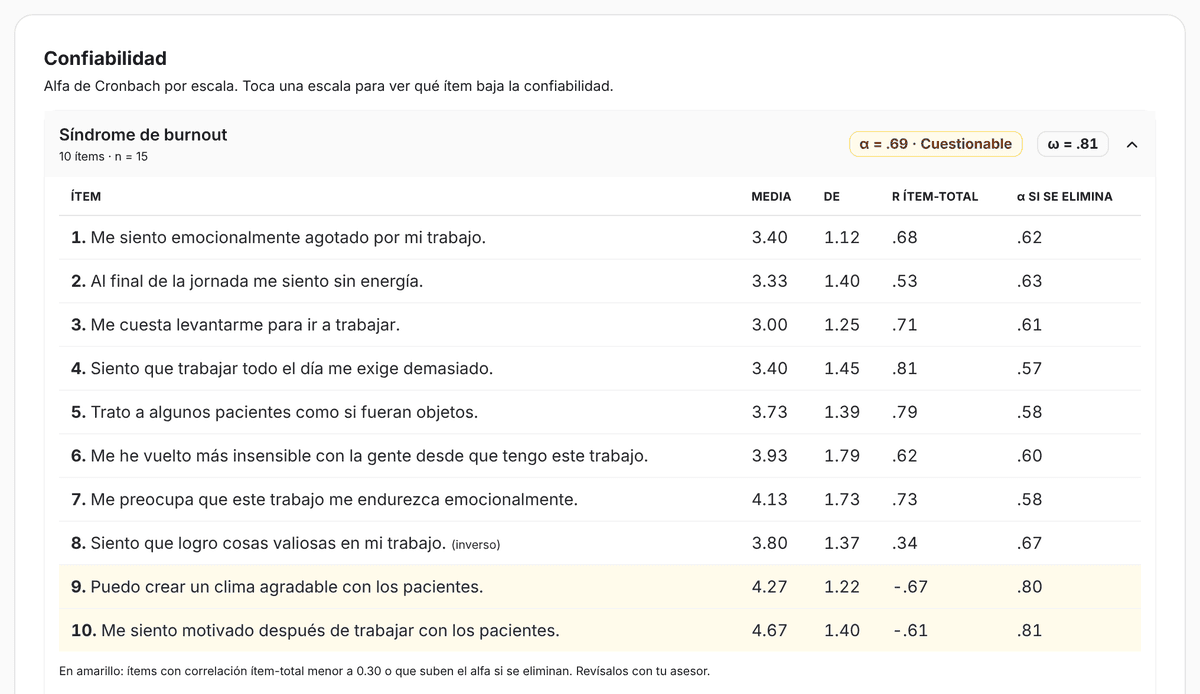
Task: Click the alpha-if-deleted .60 of item 6
Action: (1029, 456)
